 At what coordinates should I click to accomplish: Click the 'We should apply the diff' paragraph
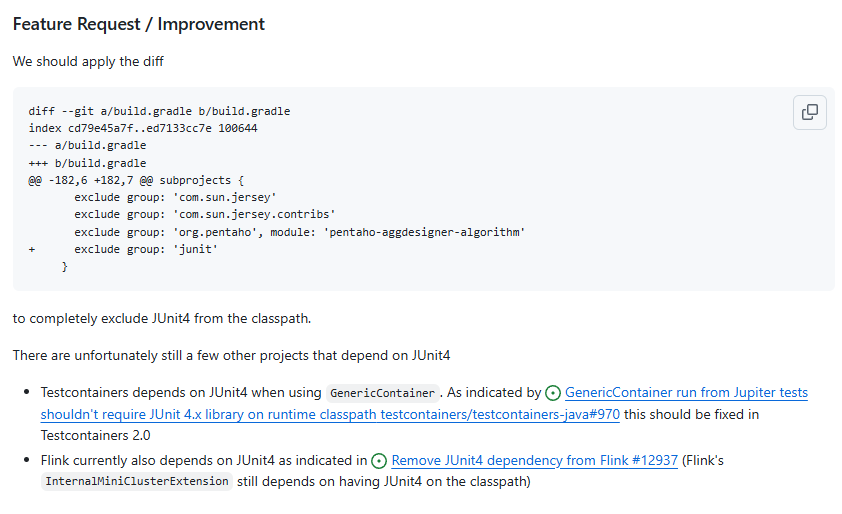coord(88,62)
